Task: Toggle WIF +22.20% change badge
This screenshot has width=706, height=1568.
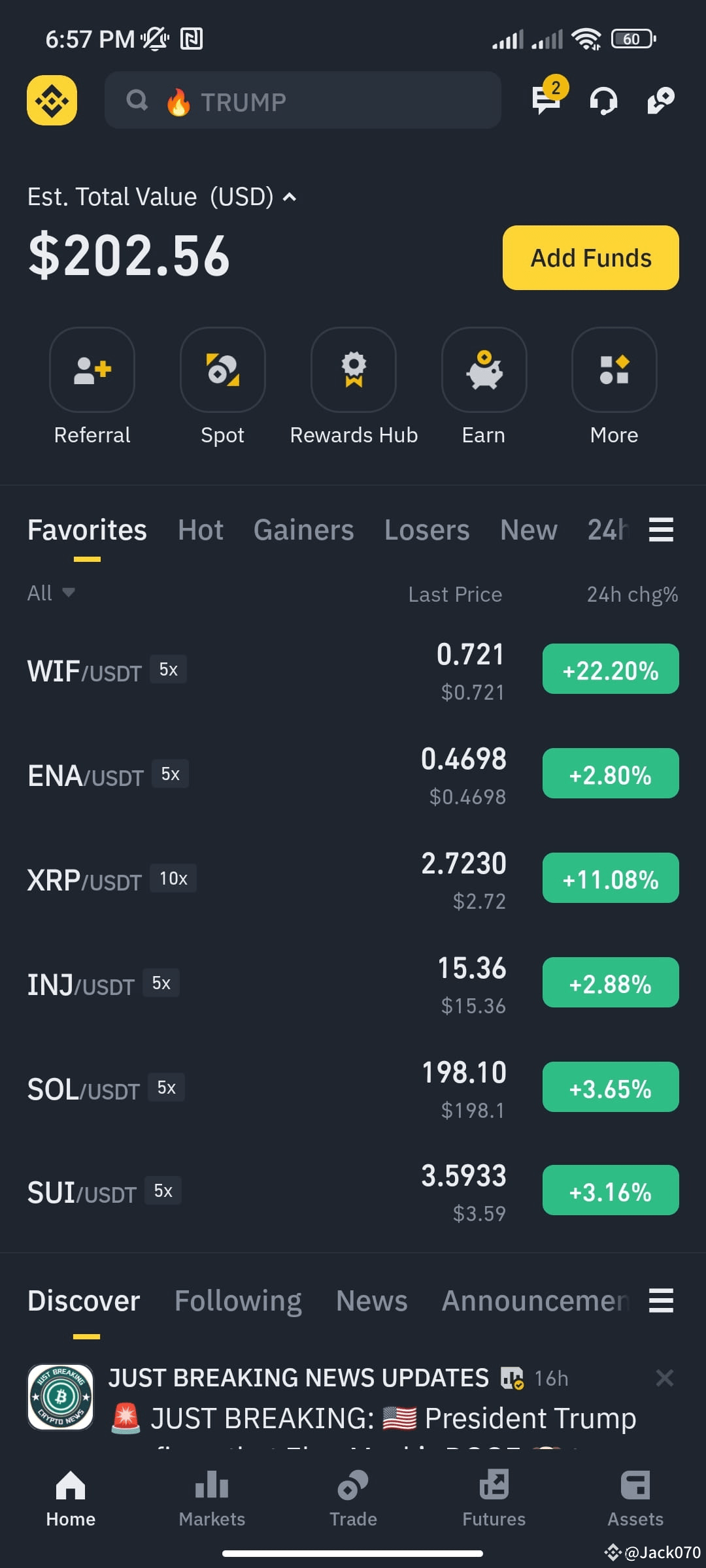Action: point(611,669)
